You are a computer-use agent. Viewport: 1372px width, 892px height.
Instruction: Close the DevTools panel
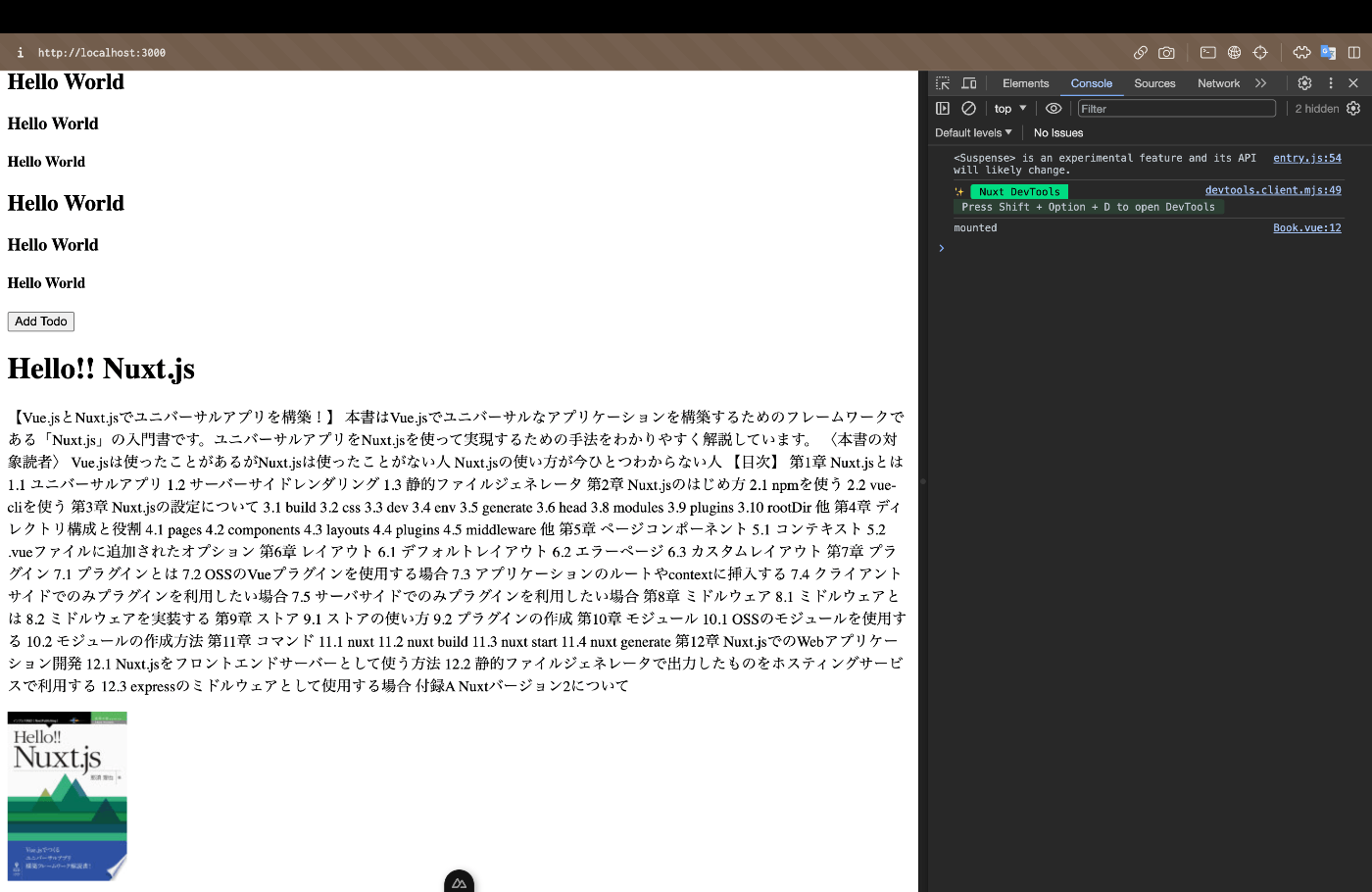[x=1353, y=83]
